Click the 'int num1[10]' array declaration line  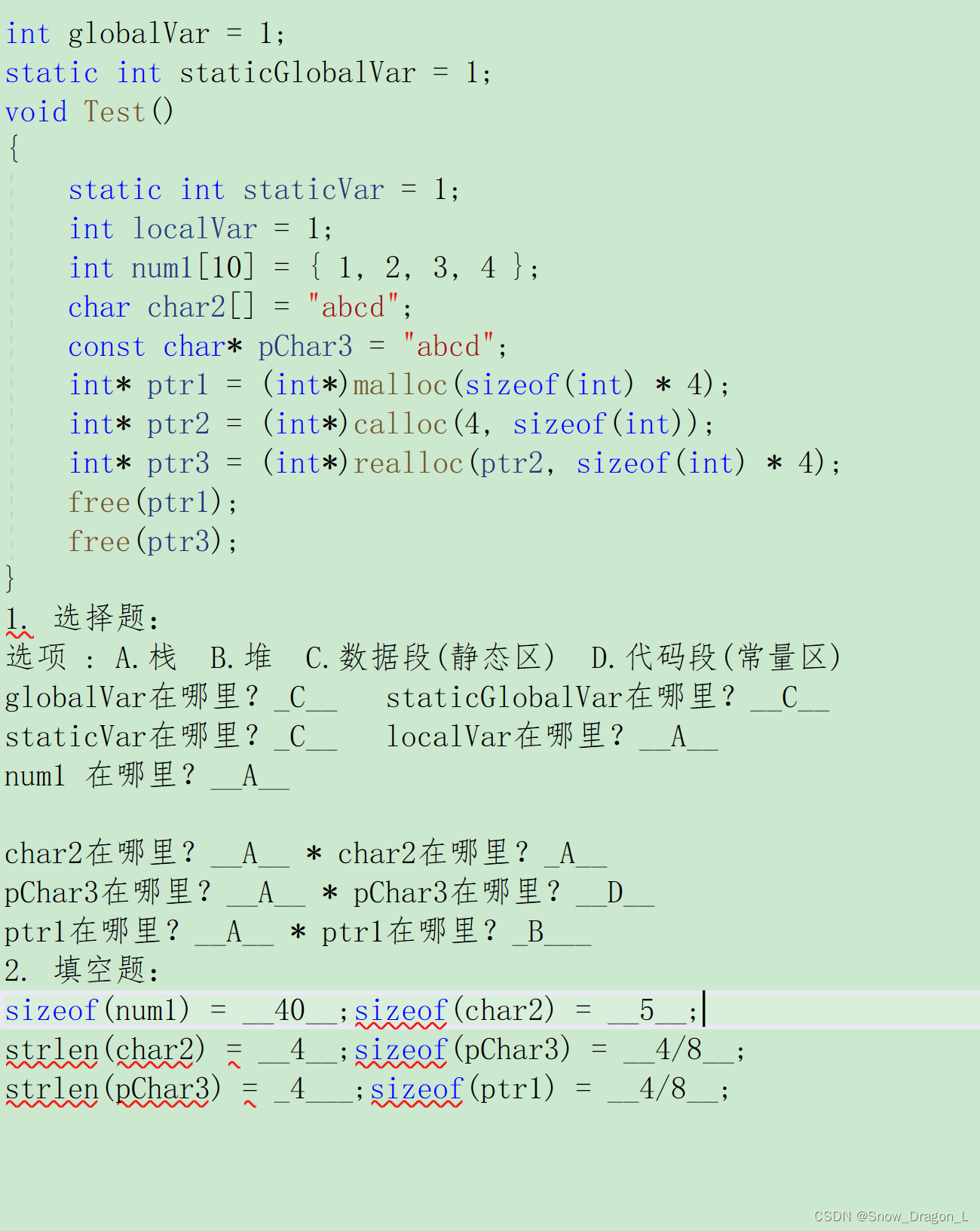[304, 268]
